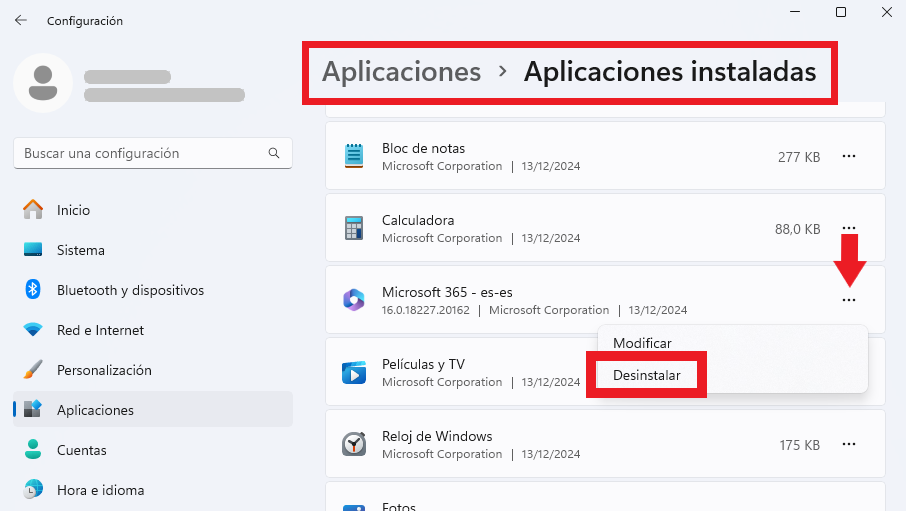Click the Bloc de notas app icon
This screenshot has height=511, width=906.
click(x=354, y=156)
